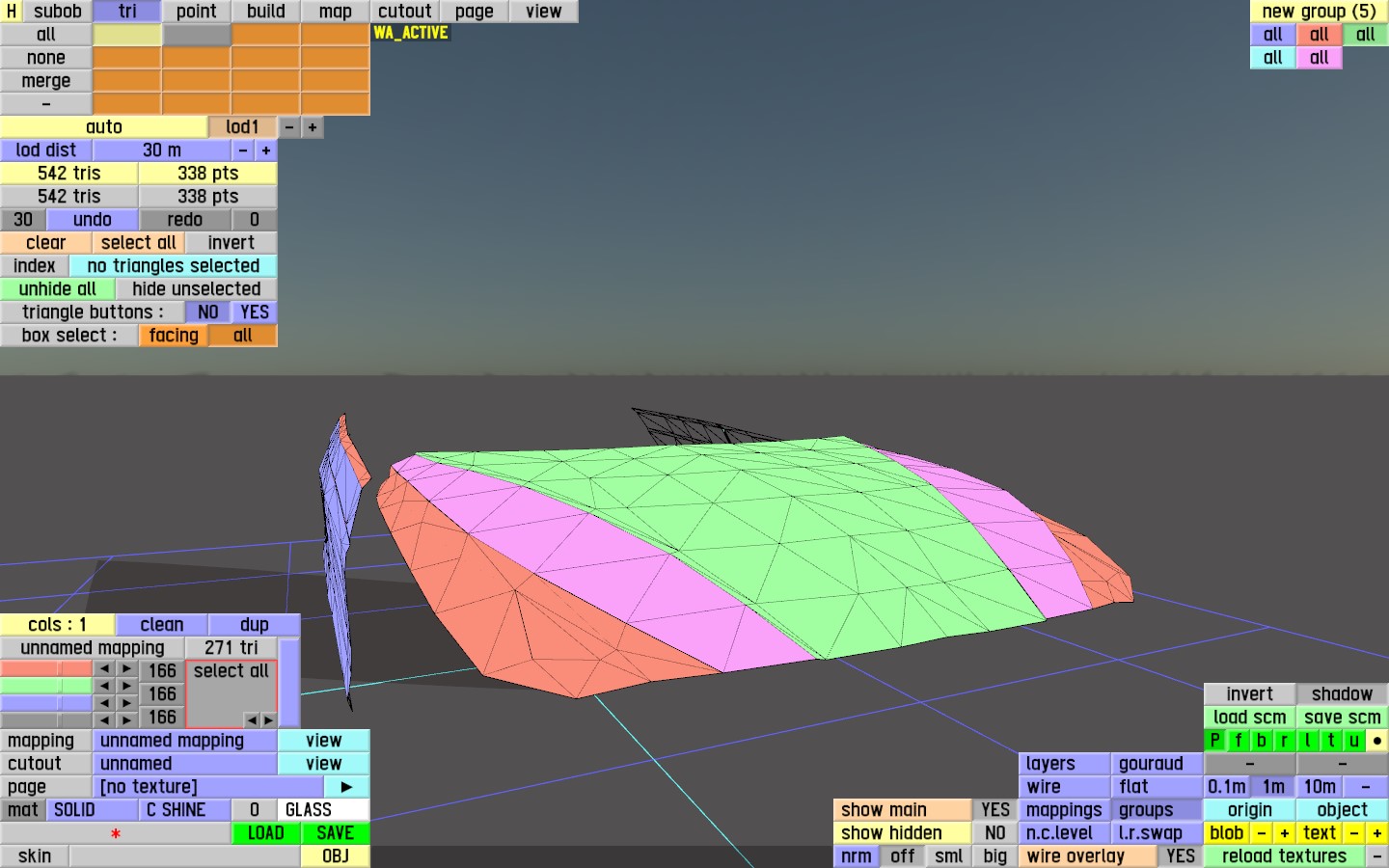
Task: Click the minus button next to text
Action: pyautogui.click(x=1354, y=833)
